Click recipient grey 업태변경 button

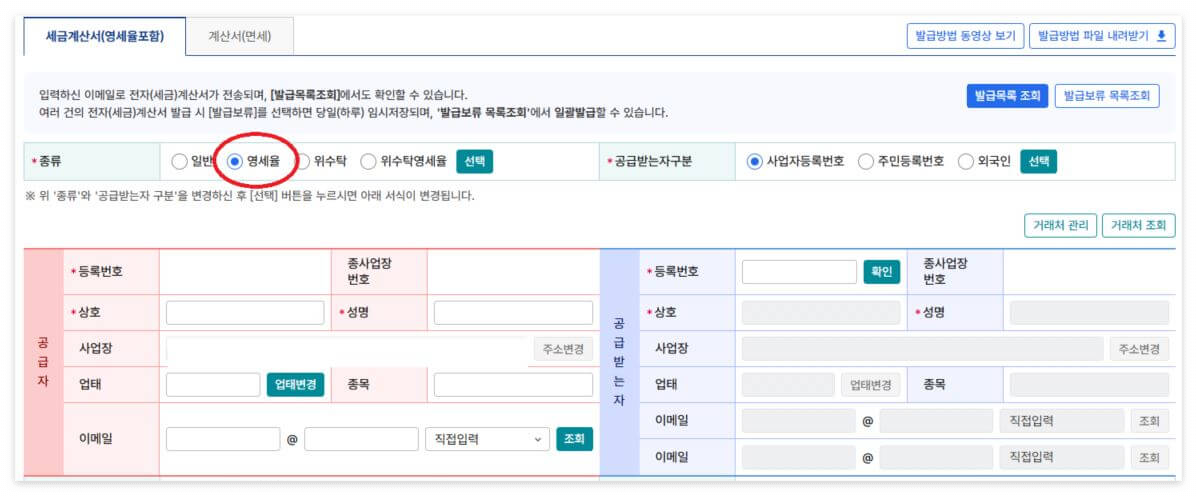pyautogui.click(x=871, y=385)
